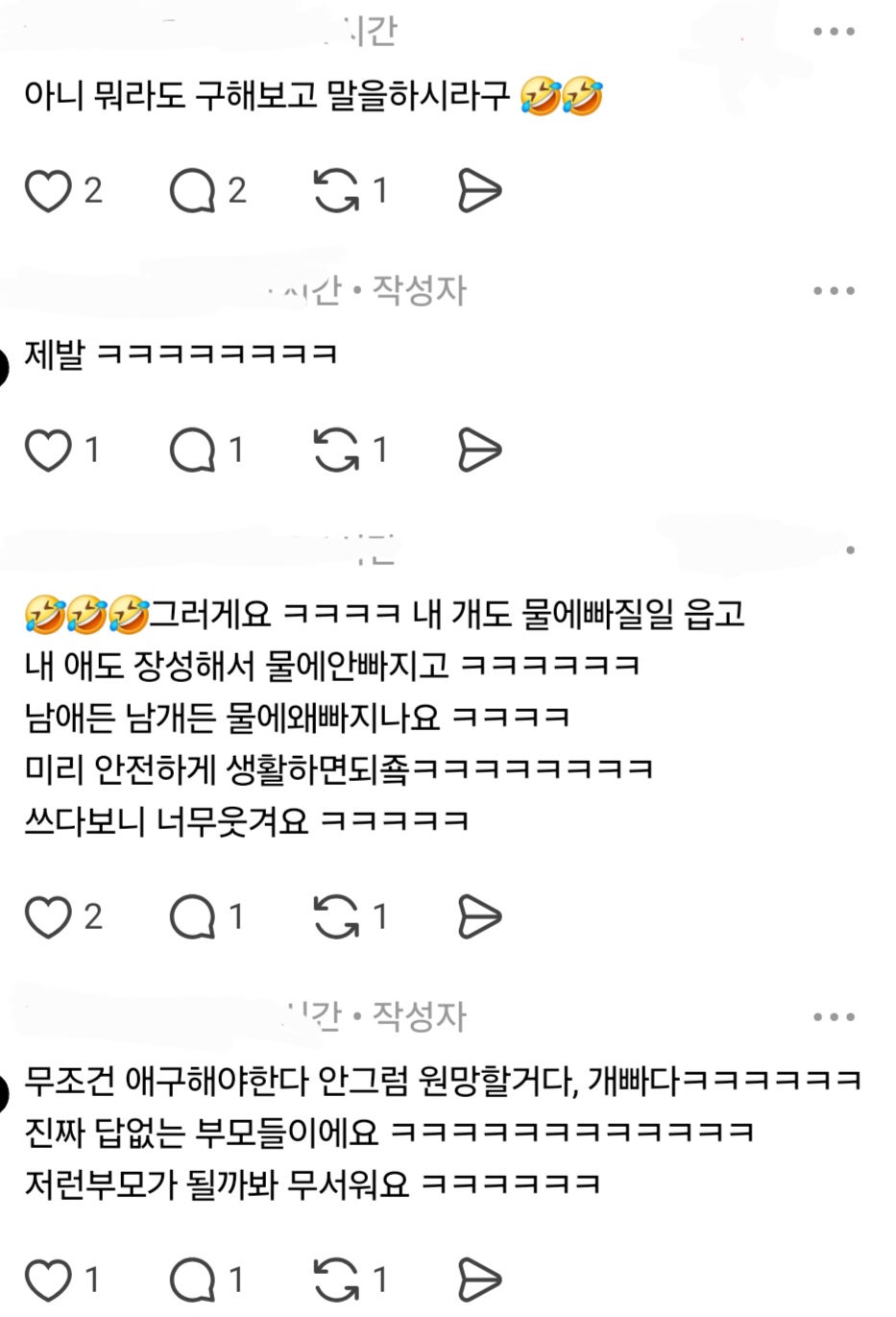The image size is (896, 1317).
Task: Open replies of the '그러게요' comment
Action: 192,916
